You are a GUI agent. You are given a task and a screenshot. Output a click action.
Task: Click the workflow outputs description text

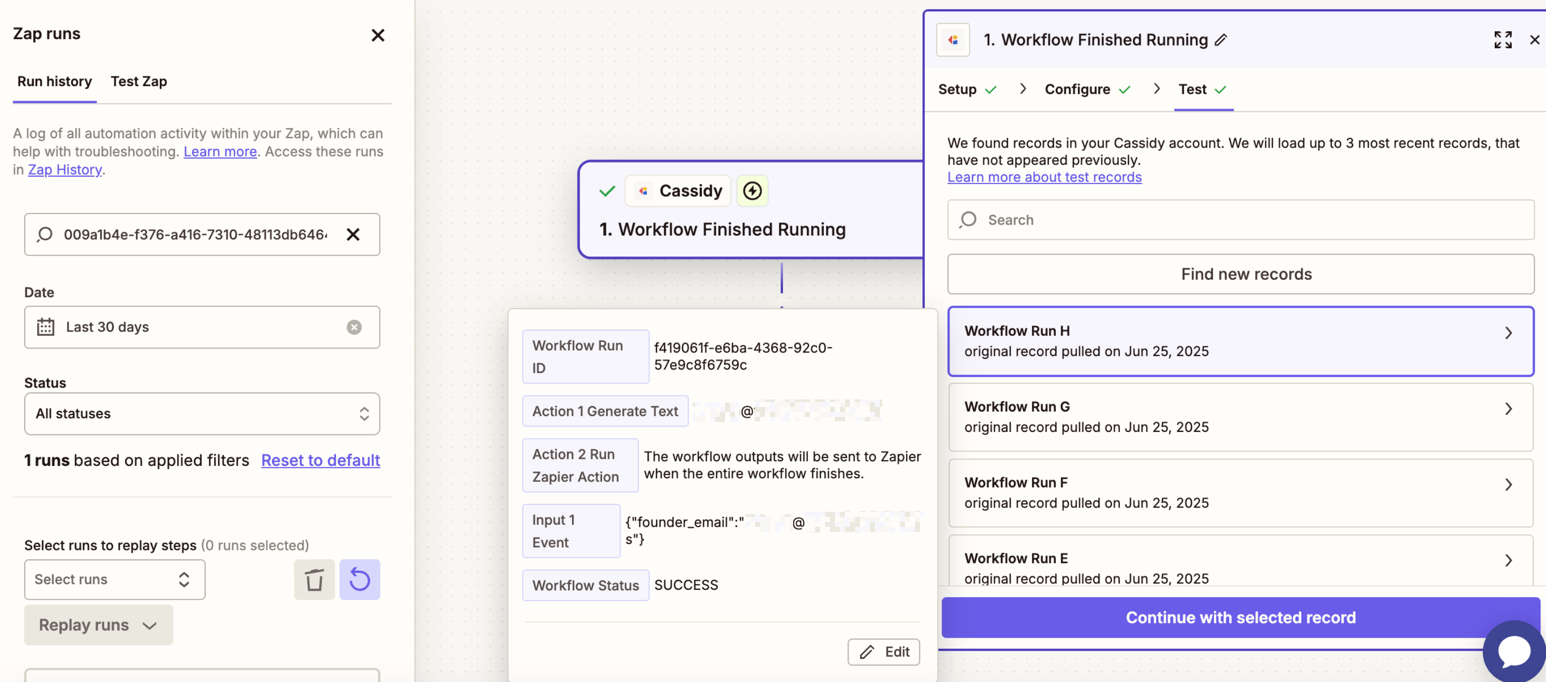[x=783, y=465]
